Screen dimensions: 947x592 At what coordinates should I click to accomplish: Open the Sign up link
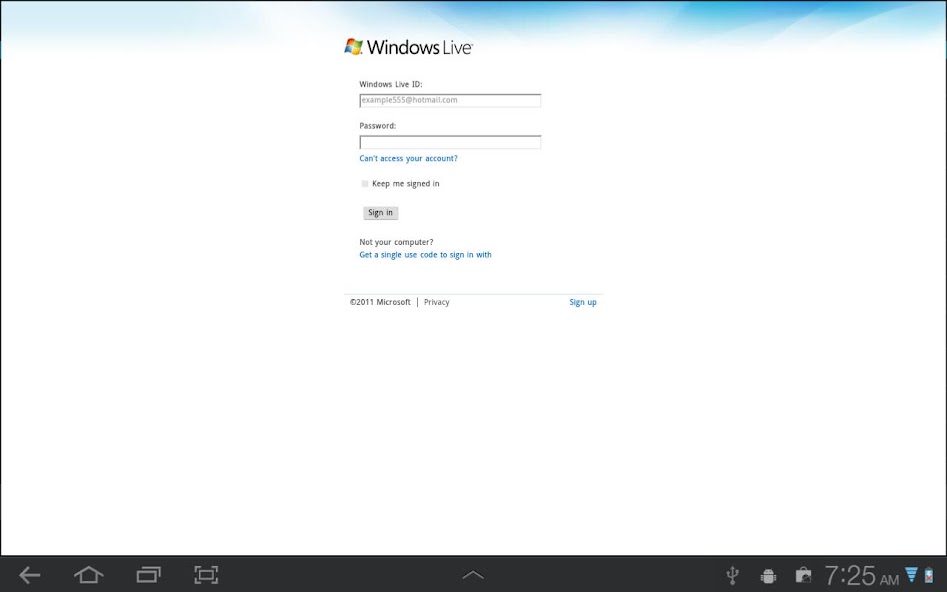click(583, 301)
